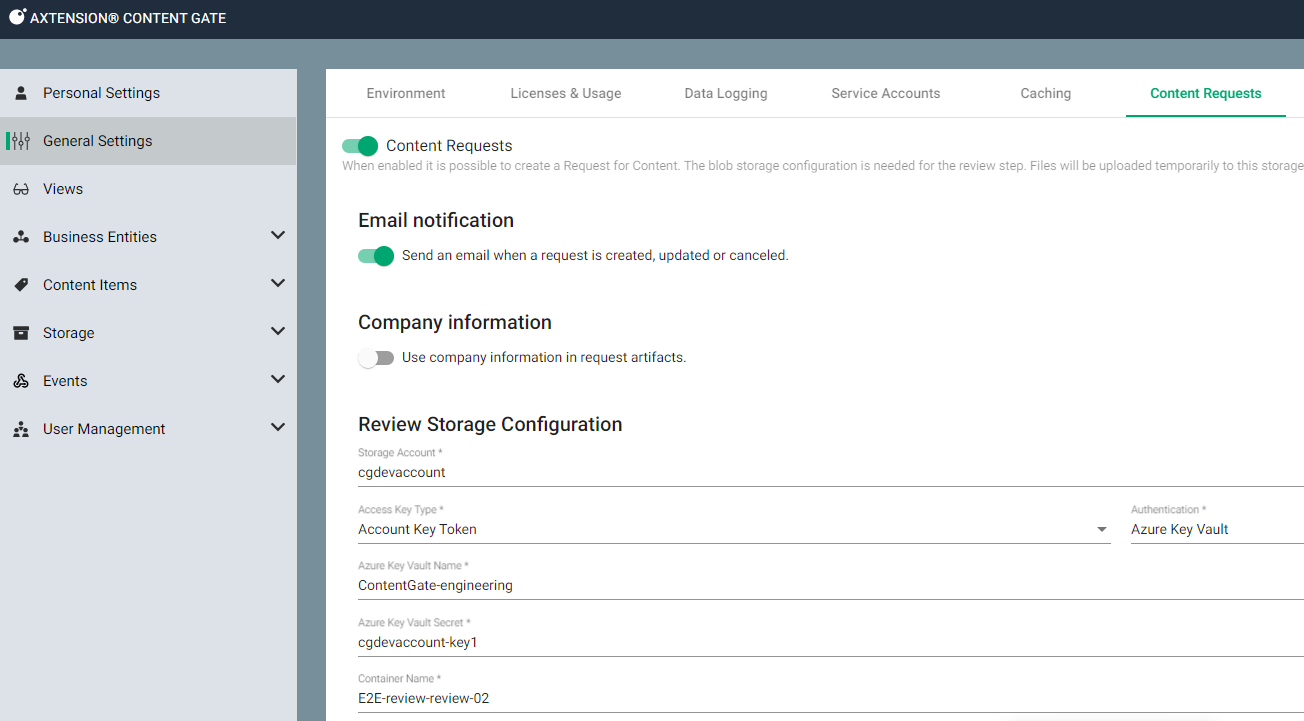The height and width of the screenshot is (721, 1304).
Task: Enable use company information toggle
Action: tap(376, 358)
